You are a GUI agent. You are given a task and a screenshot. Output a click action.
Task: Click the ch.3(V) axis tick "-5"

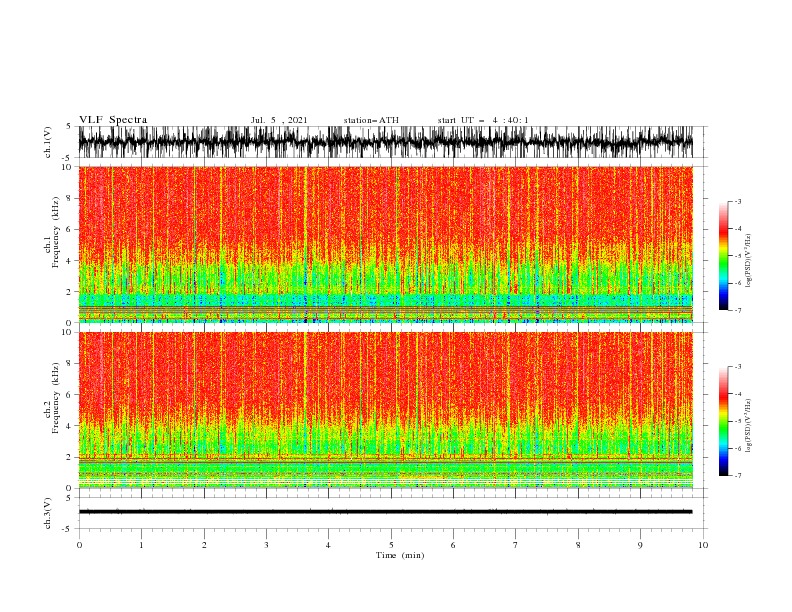coord(68,529)
